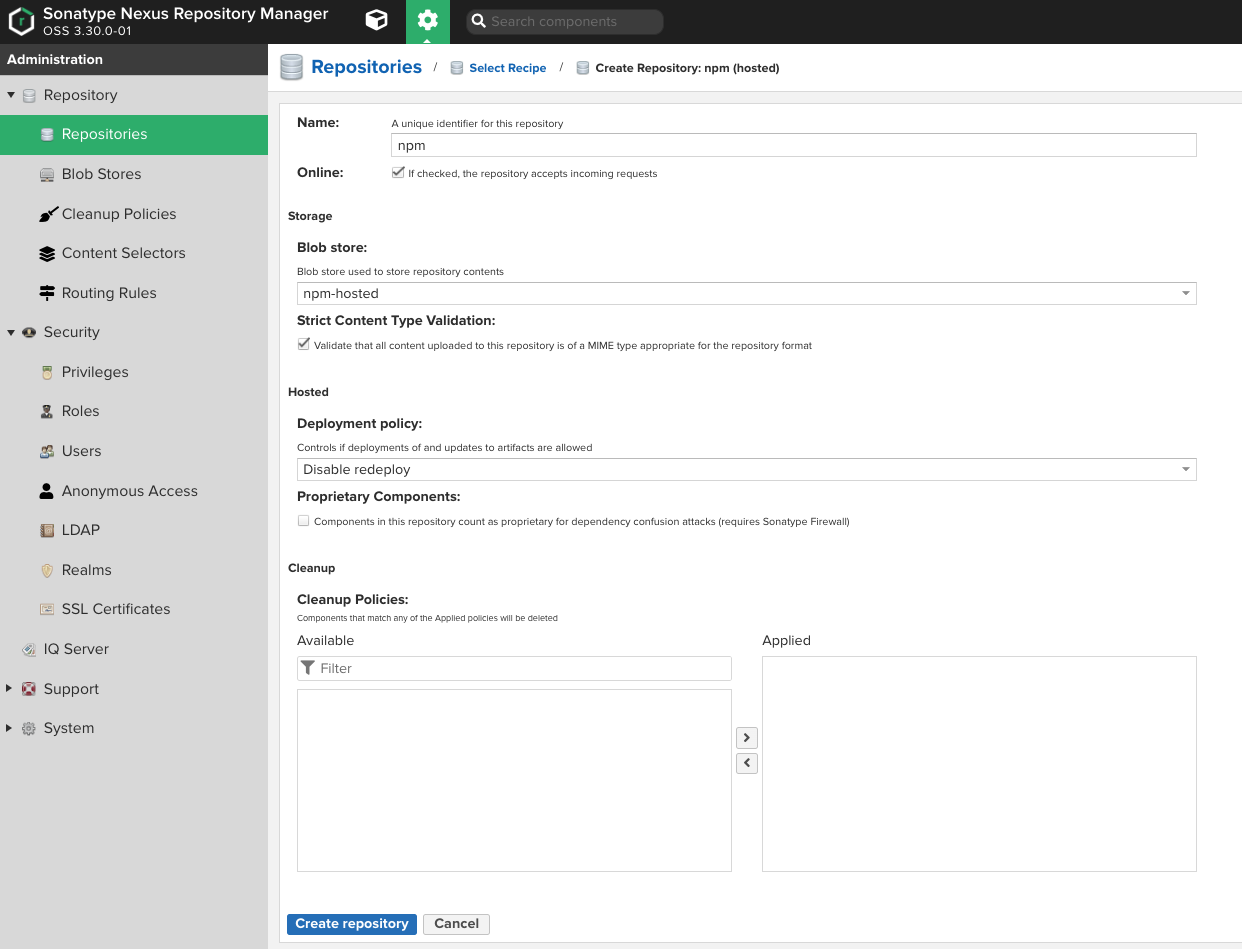Click the System gear icon in sidebar
The width and height of the screenshot is (1242, 949).
click(x=29, y=728)
